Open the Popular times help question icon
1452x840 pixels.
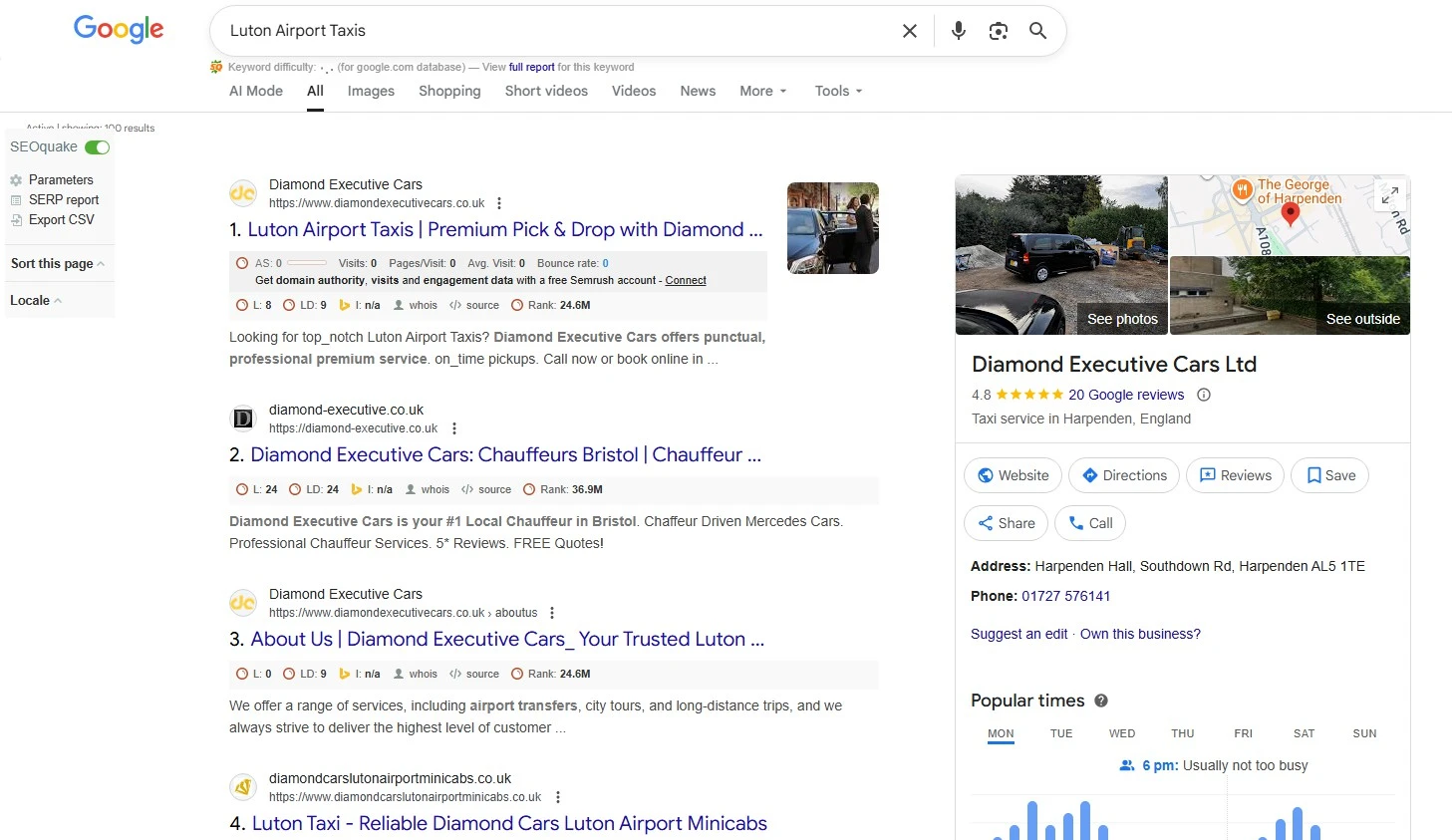(1101, 700)
